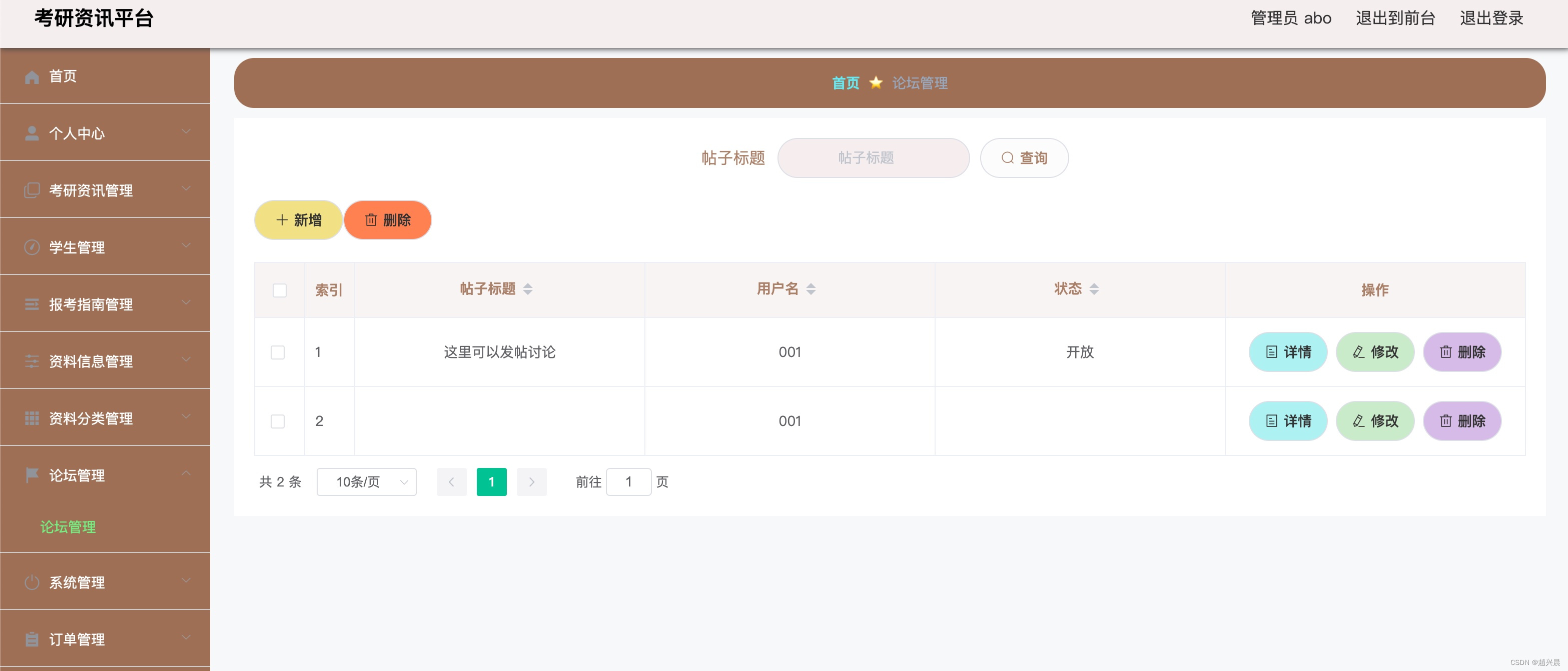Click 首页 breadcrumb link
Screen dimensions: 1568x671
pos(846,82)
